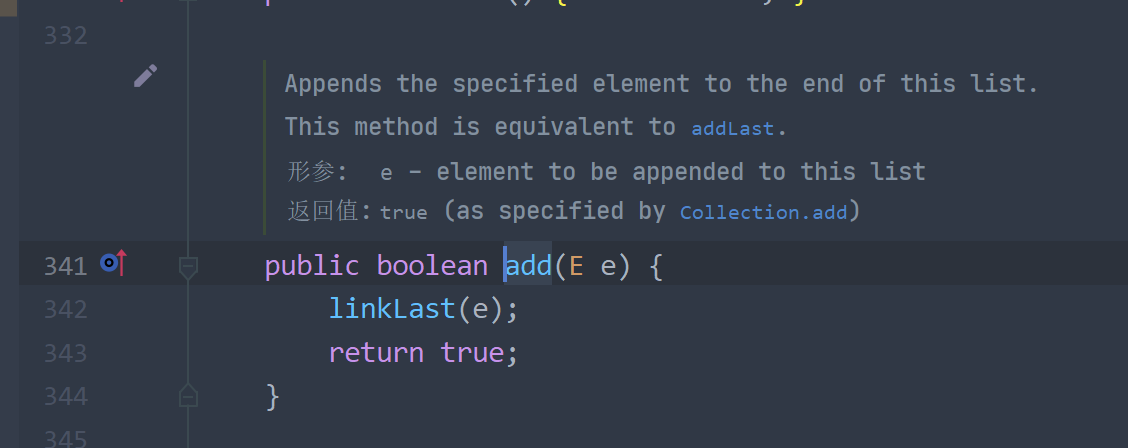Image resolution: width=1128 pixels, height=448 pixels.
Task: Click line number 332 in the gutter
Action: (65, 36)
